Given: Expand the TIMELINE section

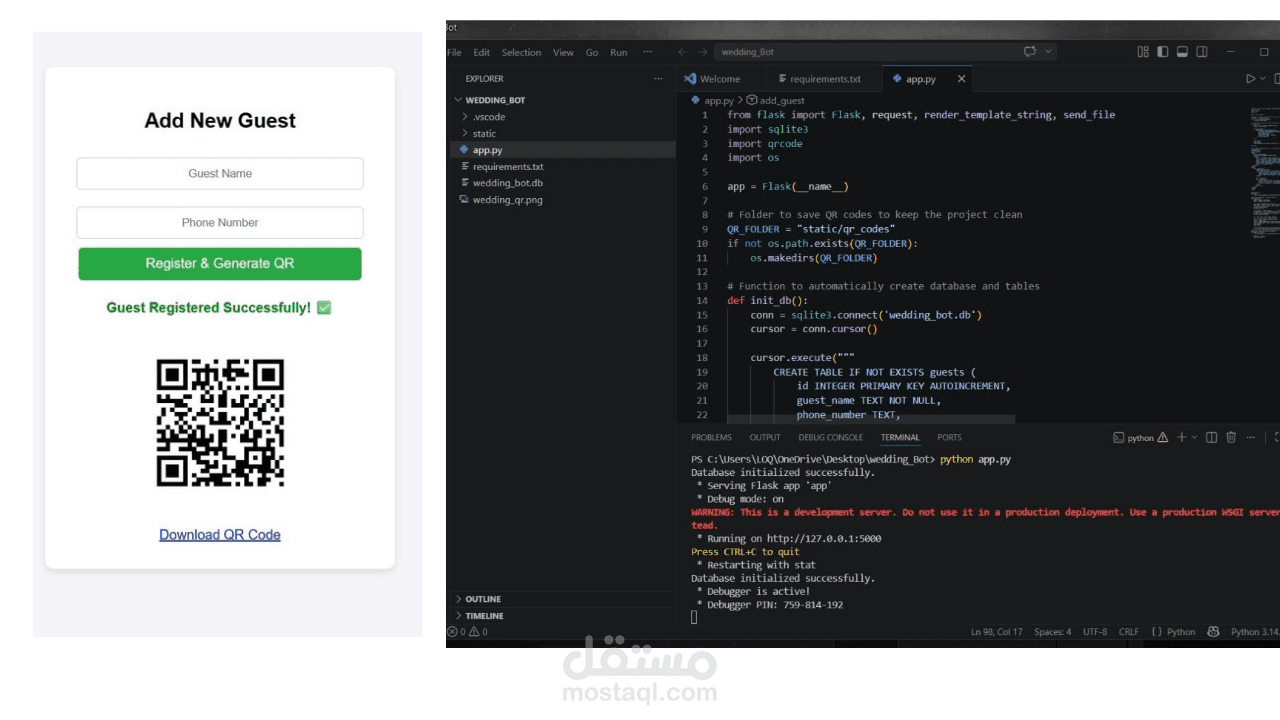Looking at the screenshot, I should click(x=561, y=616).
